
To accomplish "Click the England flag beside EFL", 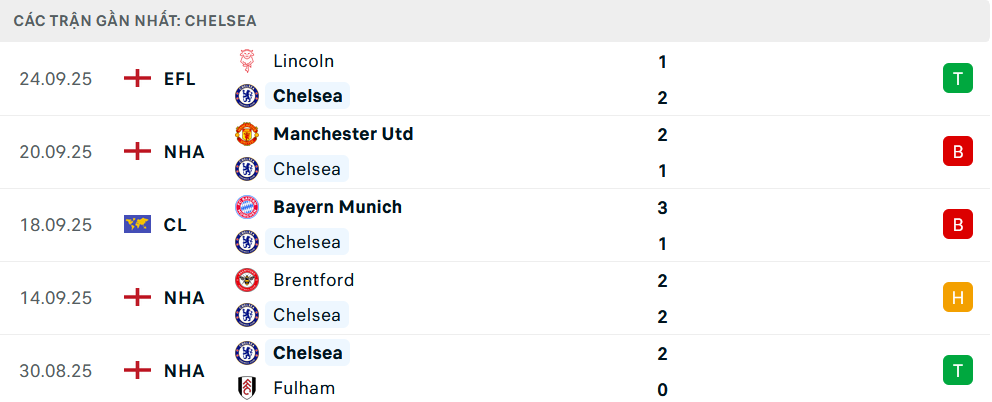I will pos(137,79).
